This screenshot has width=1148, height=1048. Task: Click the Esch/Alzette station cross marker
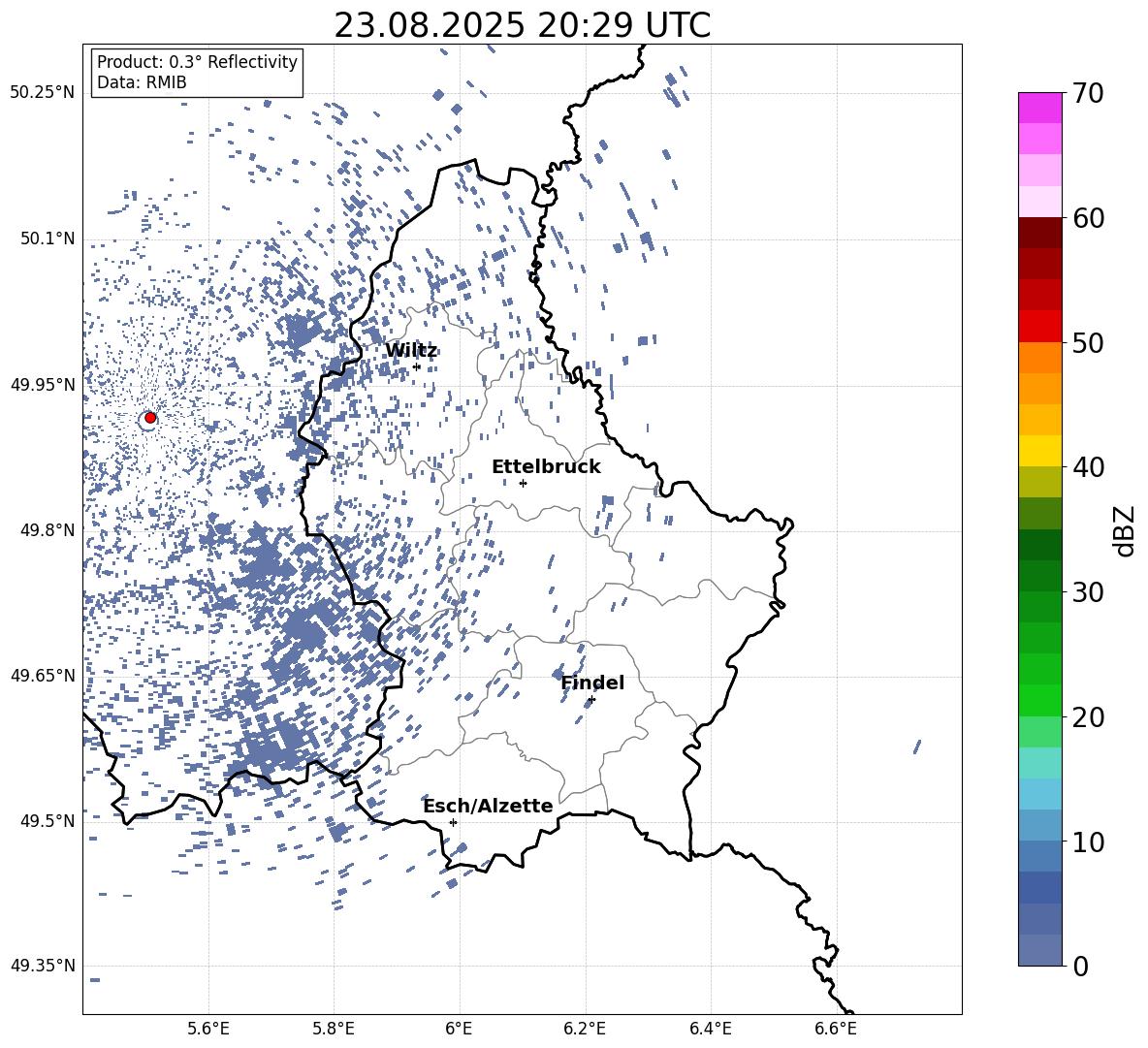tap(453, 822)
